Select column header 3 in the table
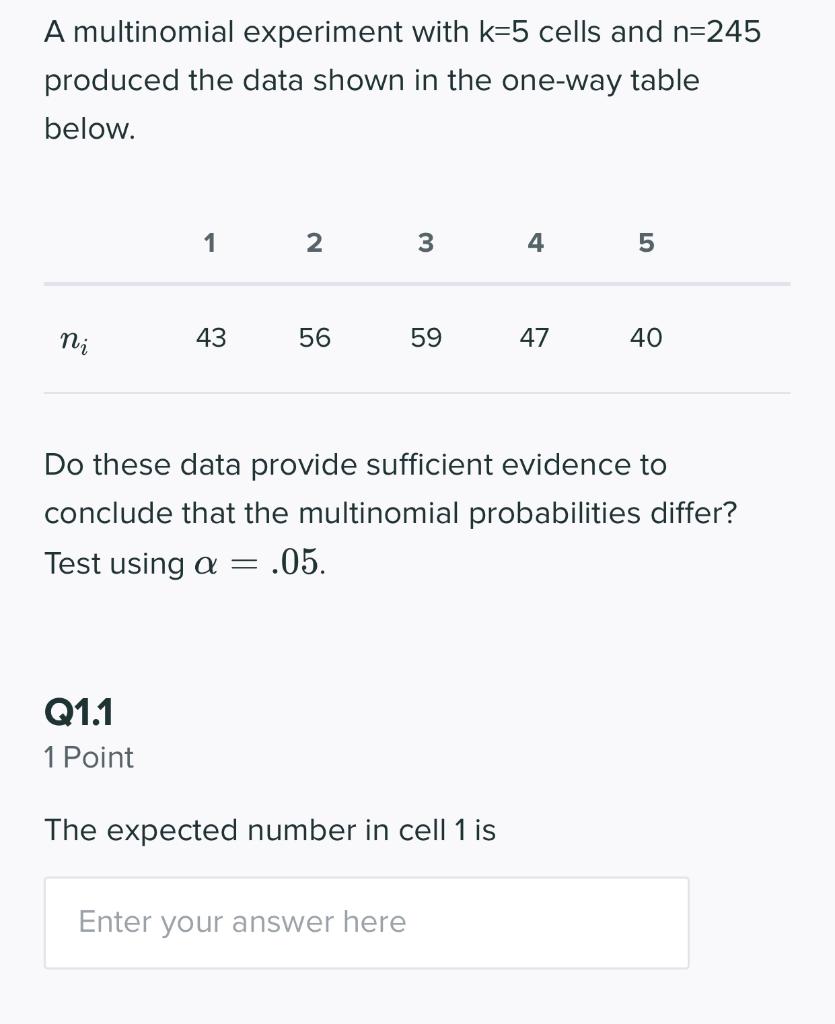Viewport: 835px width, 1024px height. click(x=425, y=243)
